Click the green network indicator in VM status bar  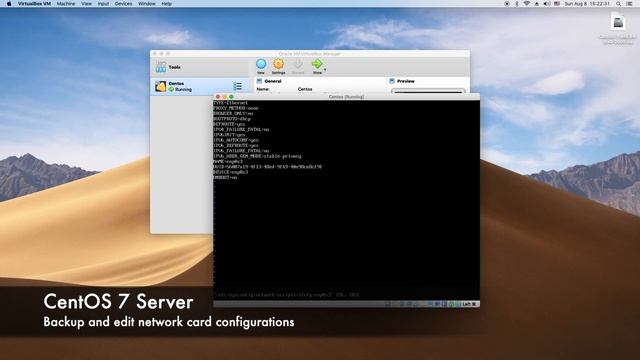tap(451, 304)
